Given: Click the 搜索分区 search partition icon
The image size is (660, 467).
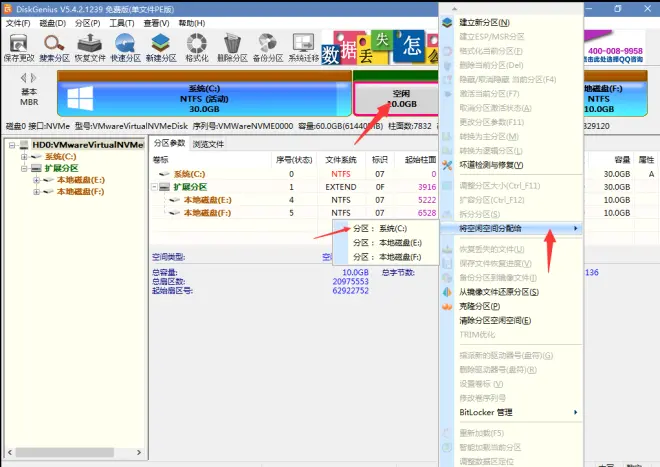Looking at the screenshot, I should coord(54,48).
